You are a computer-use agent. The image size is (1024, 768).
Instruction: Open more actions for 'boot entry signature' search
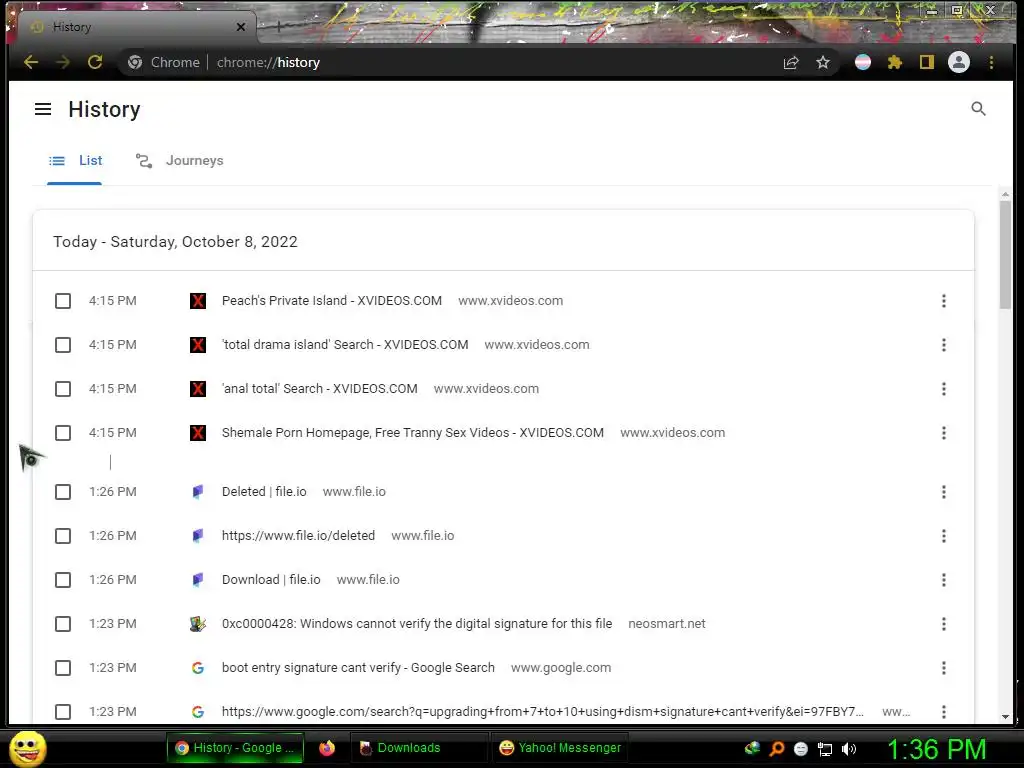tap(944, 668)
